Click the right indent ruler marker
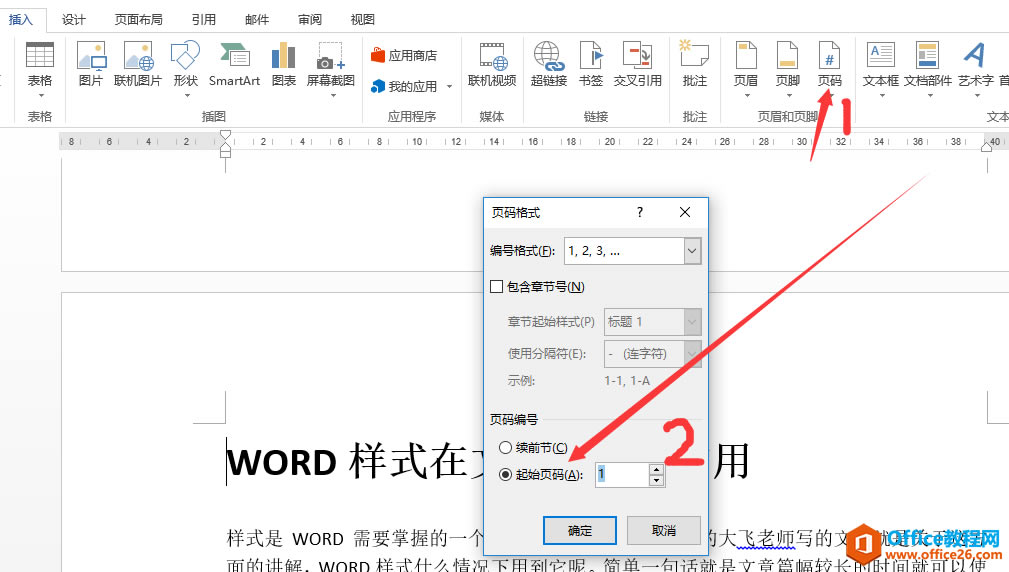 [986, 147]
